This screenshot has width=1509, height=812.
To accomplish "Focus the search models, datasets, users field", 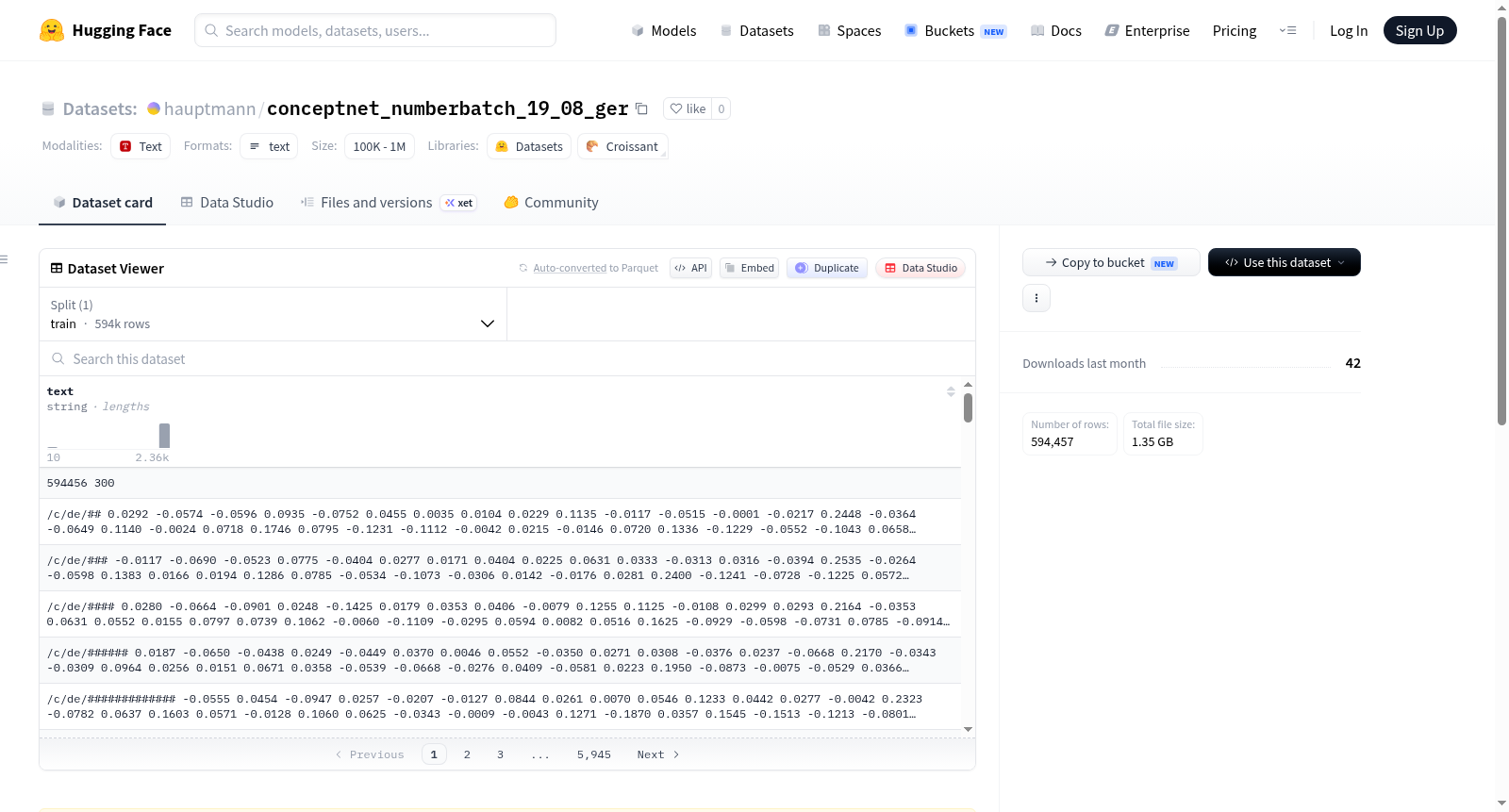I will coord(375,30).
